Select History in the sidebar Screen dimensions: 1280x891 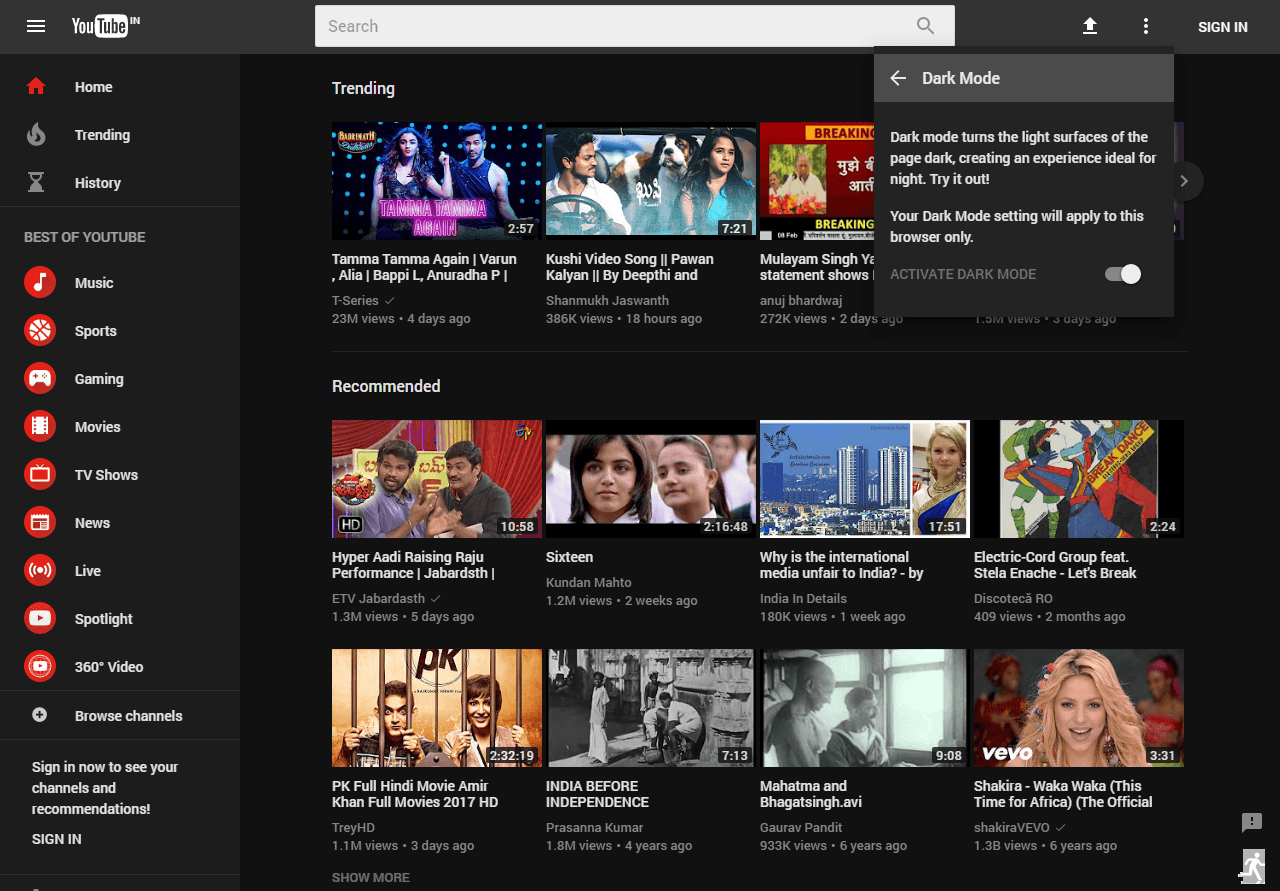97,183
